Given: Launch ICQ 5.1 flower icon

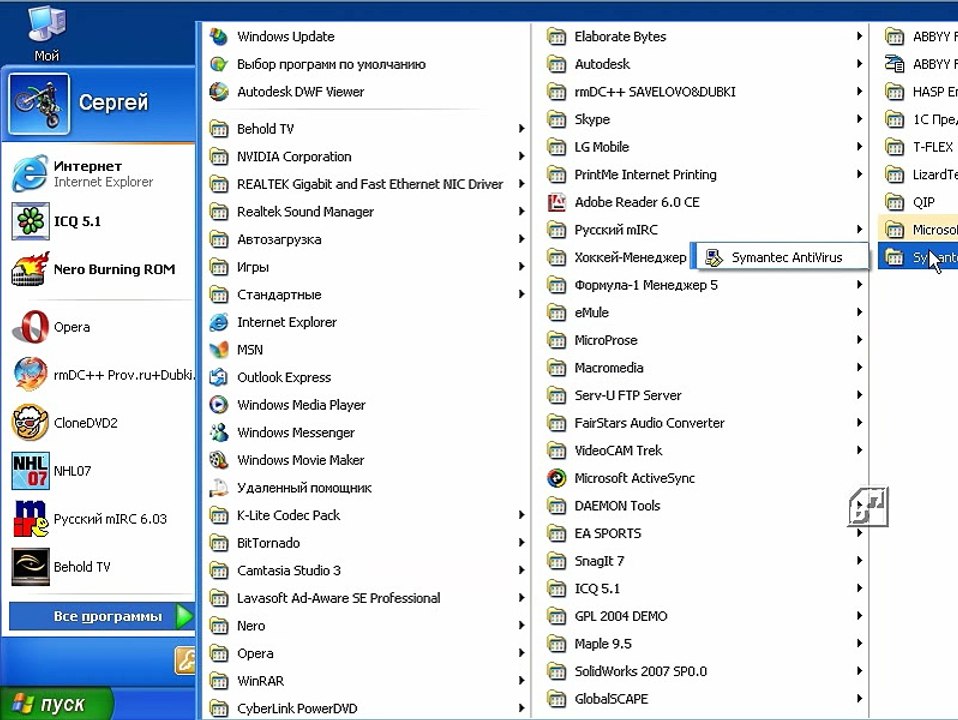Looking at the screenshot, I should coord(30,221).
